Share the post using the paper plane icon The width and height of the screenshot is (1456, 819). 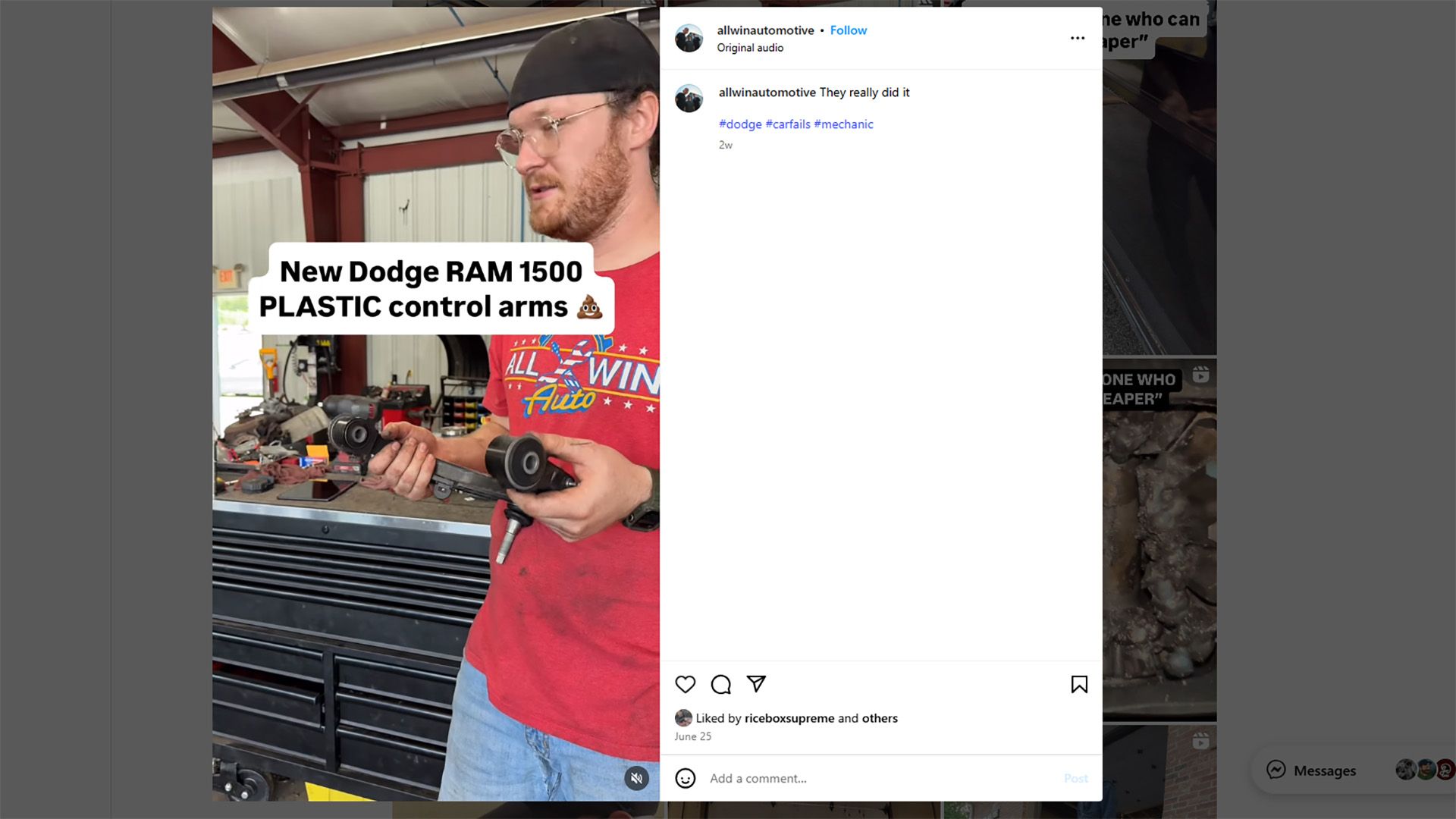756,684
